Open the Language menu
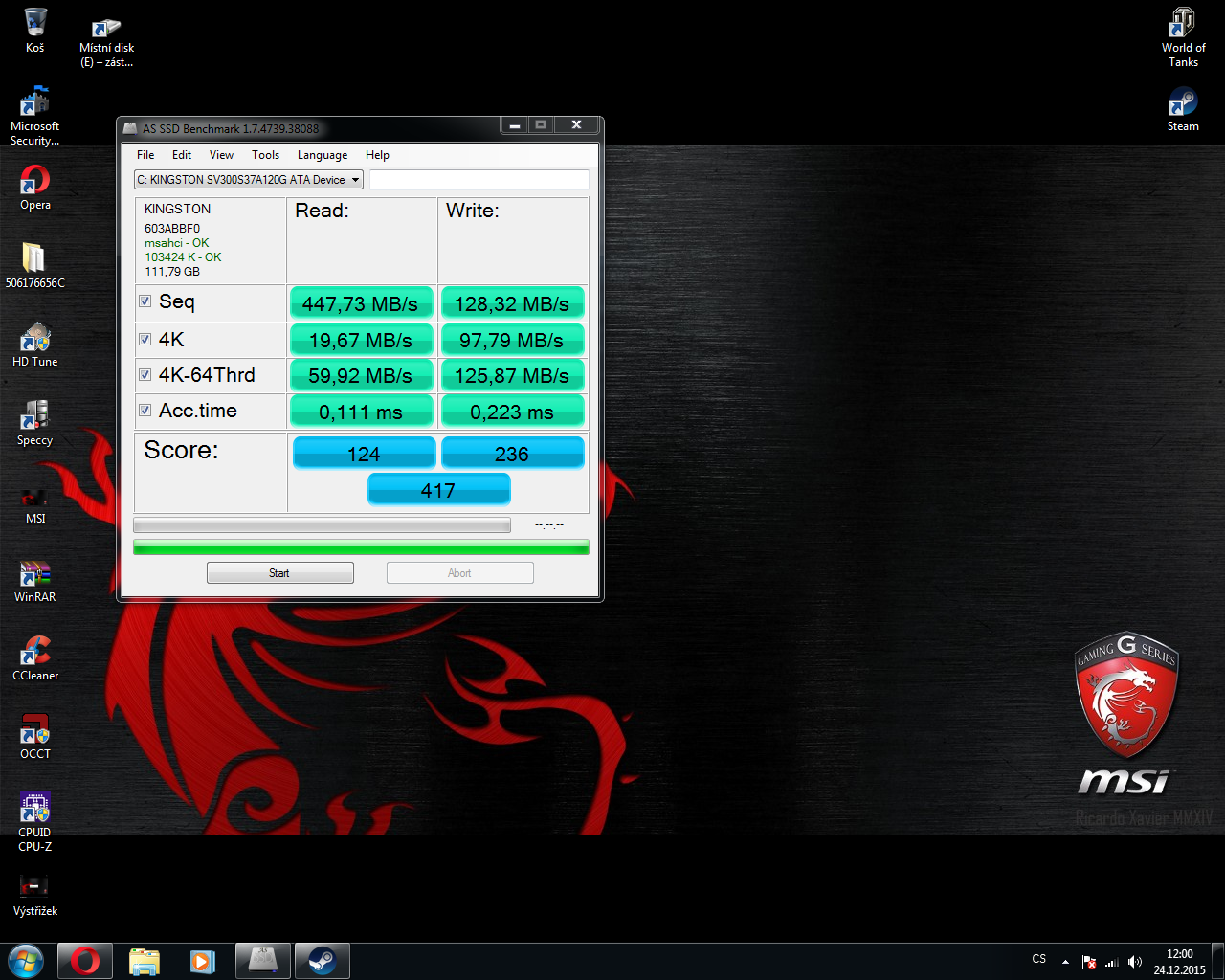The width and height of the screenshot is (1225, 980). tap(323, 155)
